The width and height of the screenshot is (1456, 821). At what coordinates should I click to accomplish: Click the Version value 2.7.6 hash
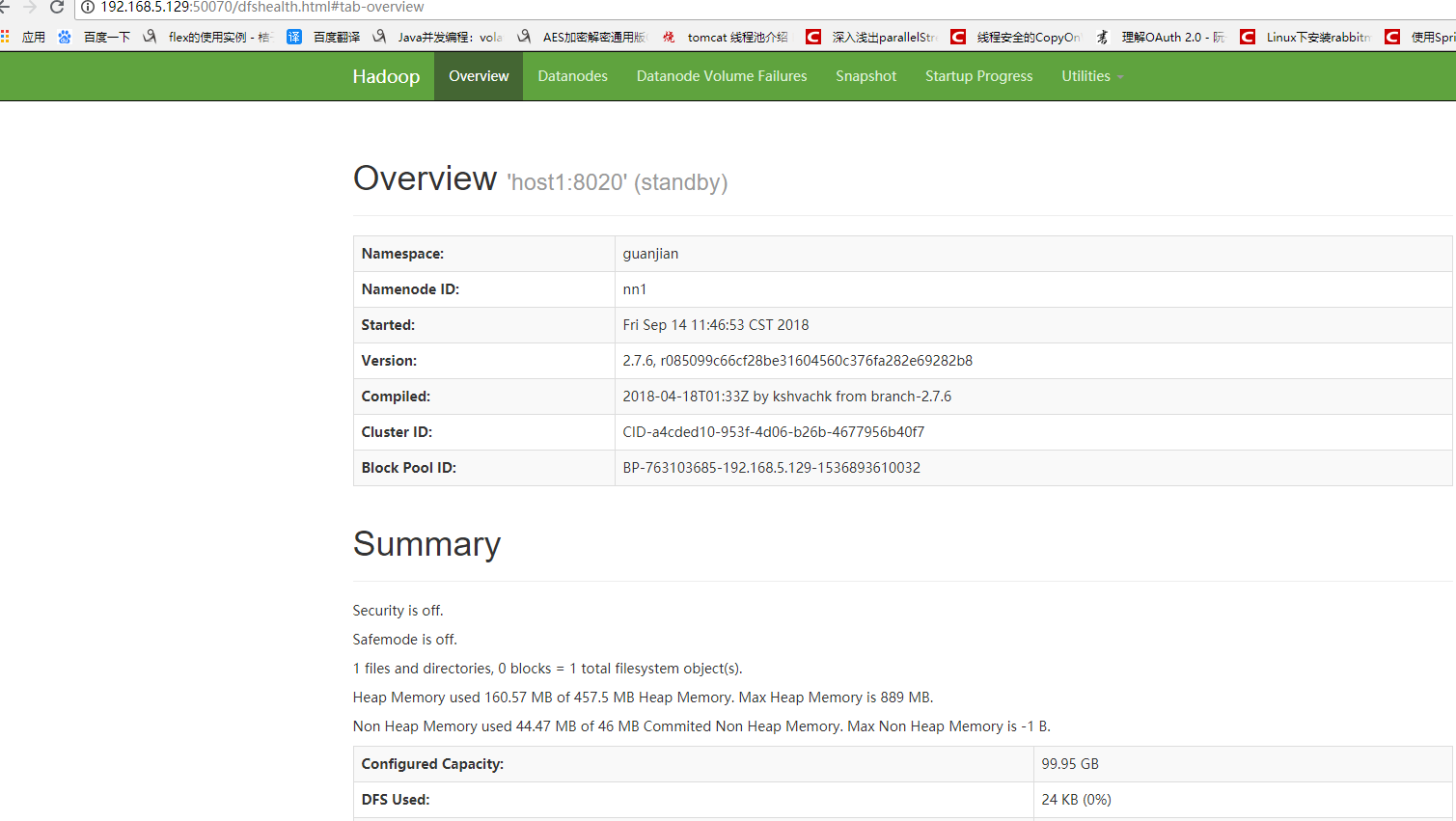pos(797,361)
